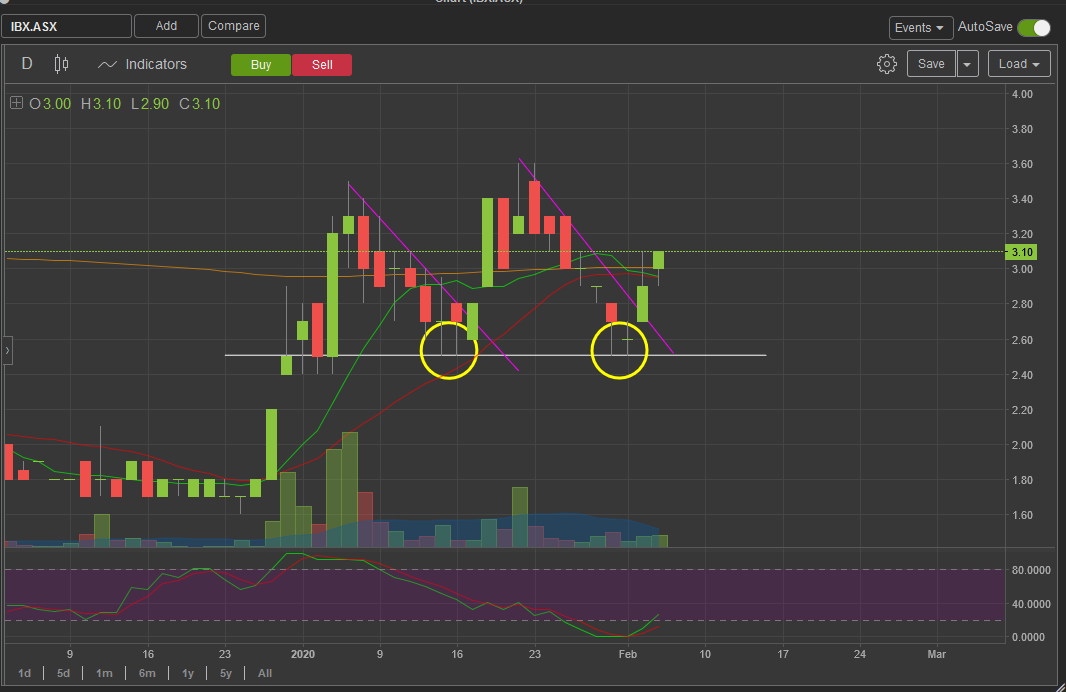
Task: Open the Indicators menu
Action: 142,64
